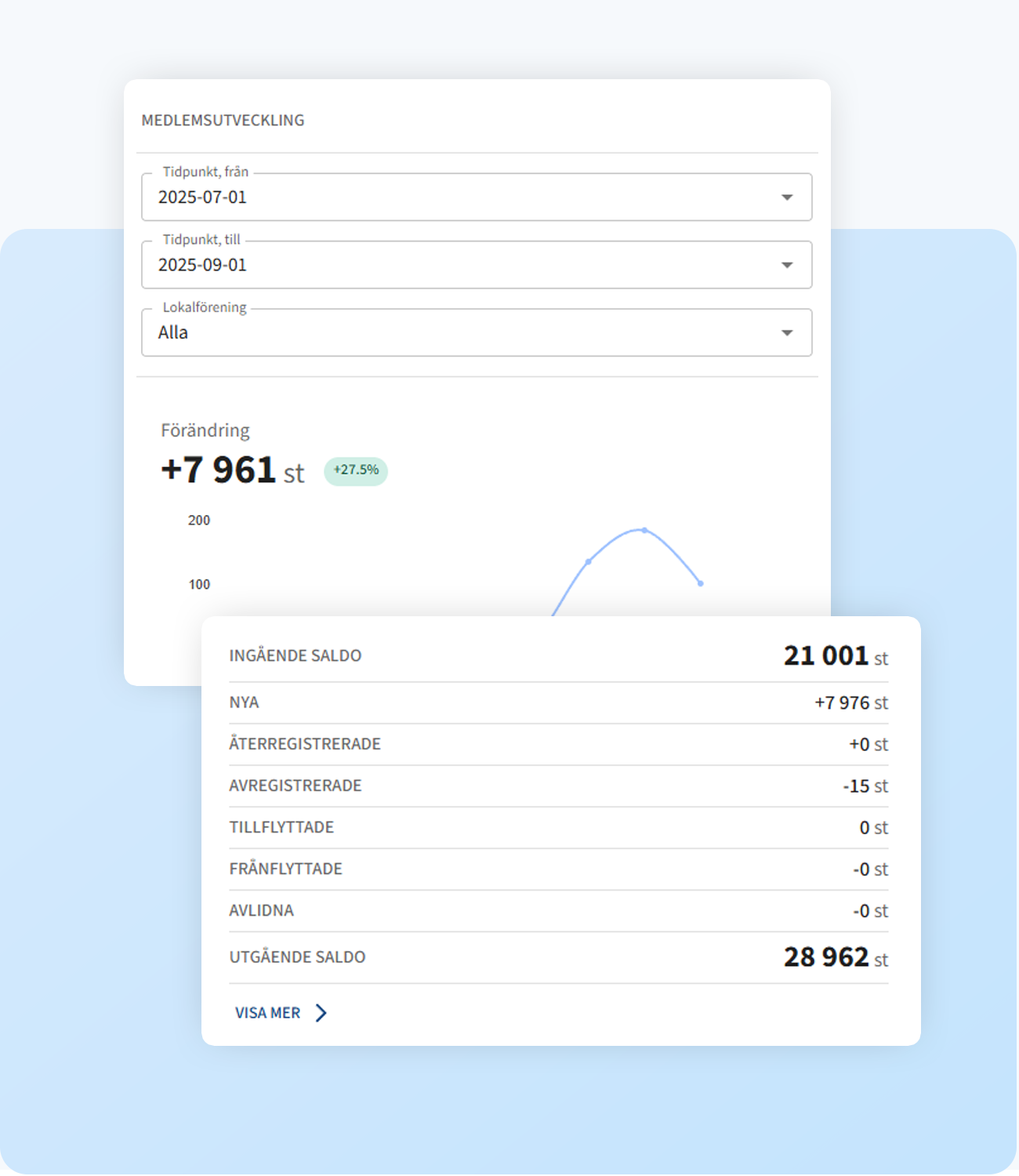Screen dimensions: 1019x1176
Task: Click the 2025-09-01 end date value
Action: [202, 265]
